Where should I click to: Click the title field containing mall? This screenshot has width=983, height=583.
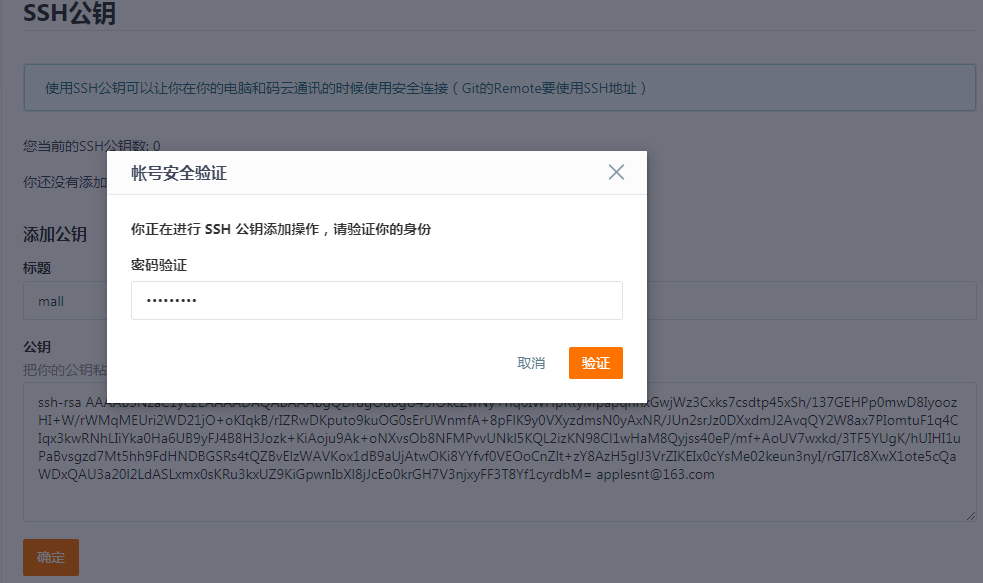click(x=499, y=301)
